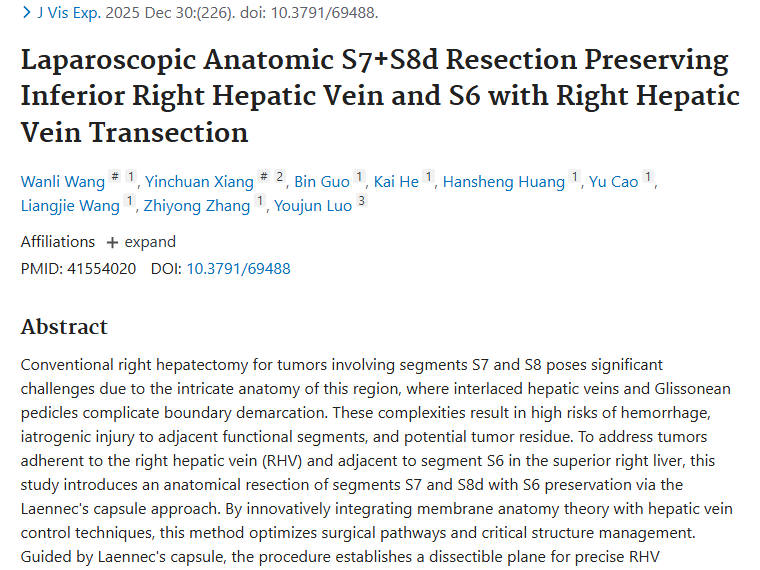Open author Wanli Wang's page
This screenshot has width=760, height=570.
coord(61,182)
